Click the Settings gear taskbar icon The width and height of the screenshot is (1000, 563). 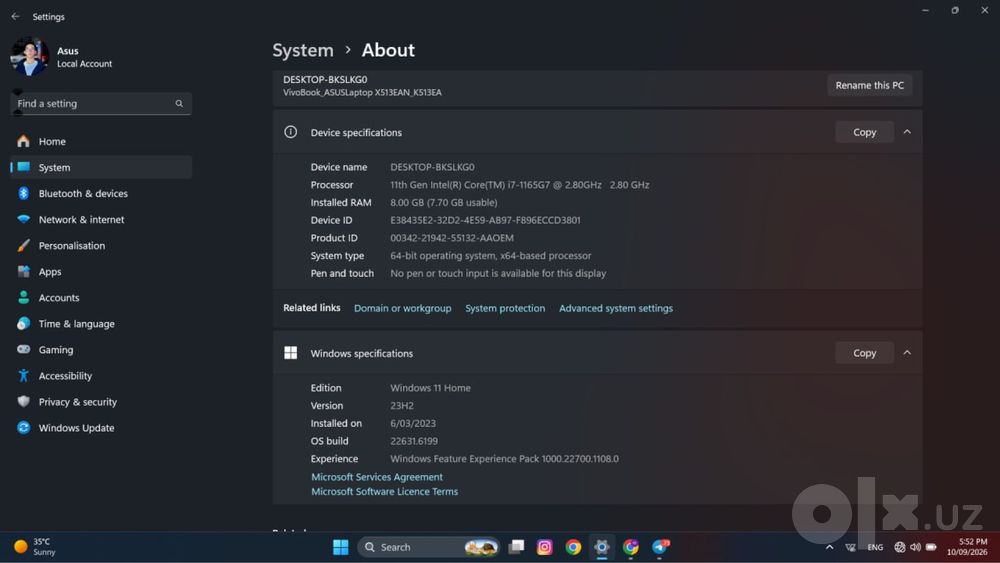602,547
